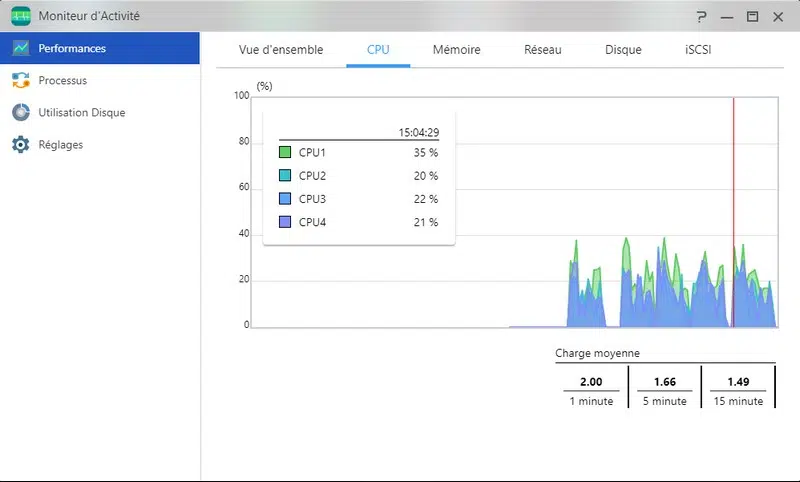
Task: Maximize the Moniteur d'Activité window
Action: pos(753,17)
